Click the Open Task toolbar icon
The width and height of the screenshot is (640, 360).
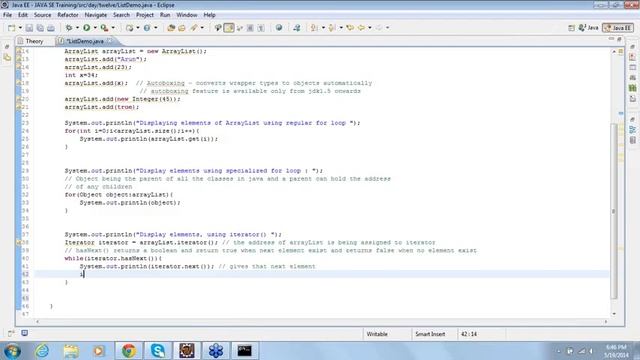tap(182, 28)
